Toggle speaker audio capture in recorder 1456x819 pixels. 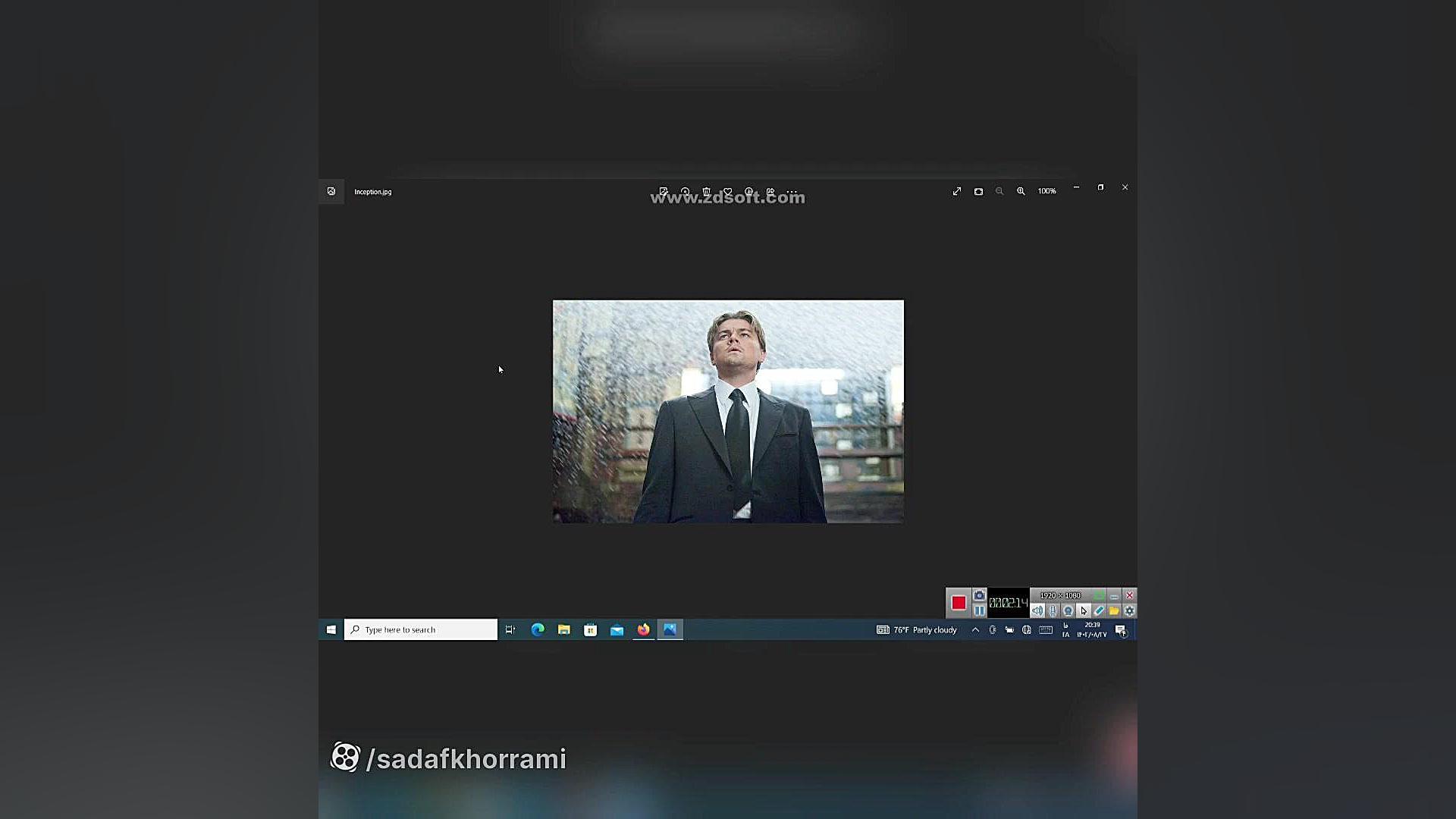click(x=1037, y=610)
